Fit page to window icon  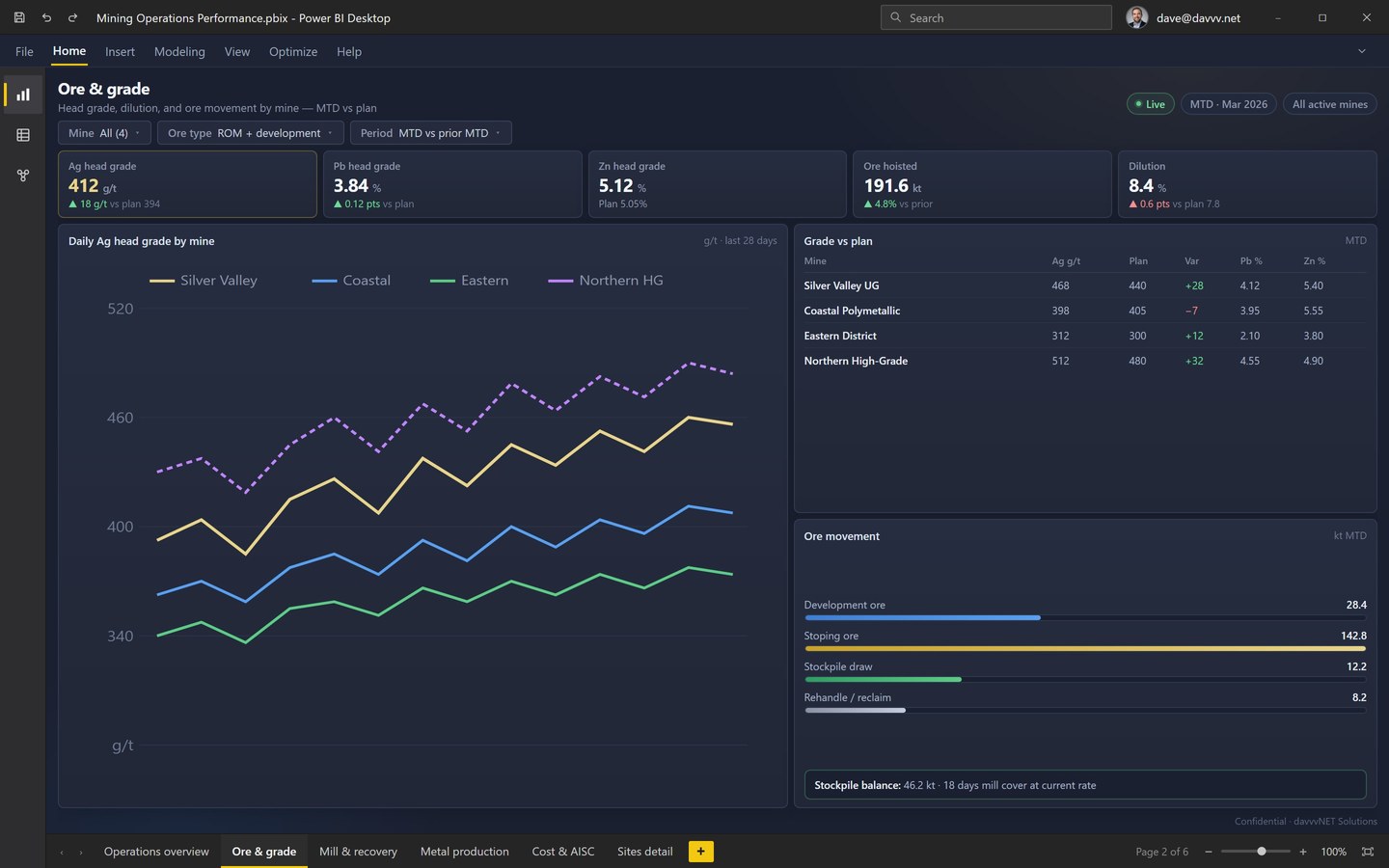pyautogui.click(x=1367, y=852)
